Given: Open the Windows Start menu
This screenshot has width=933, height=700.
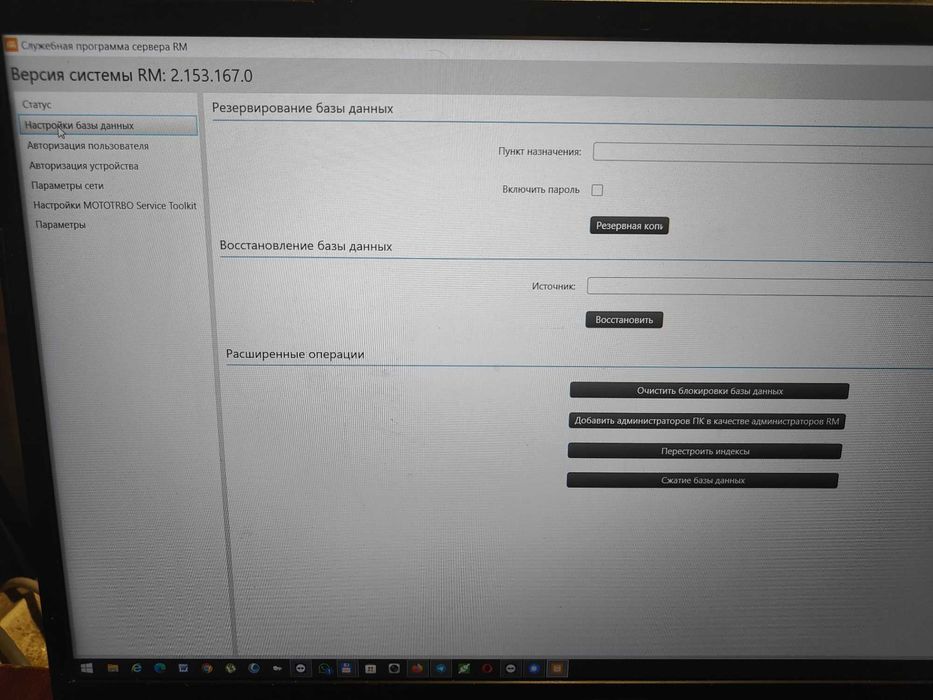Looking at the screenshot, I should pos(87,668).
